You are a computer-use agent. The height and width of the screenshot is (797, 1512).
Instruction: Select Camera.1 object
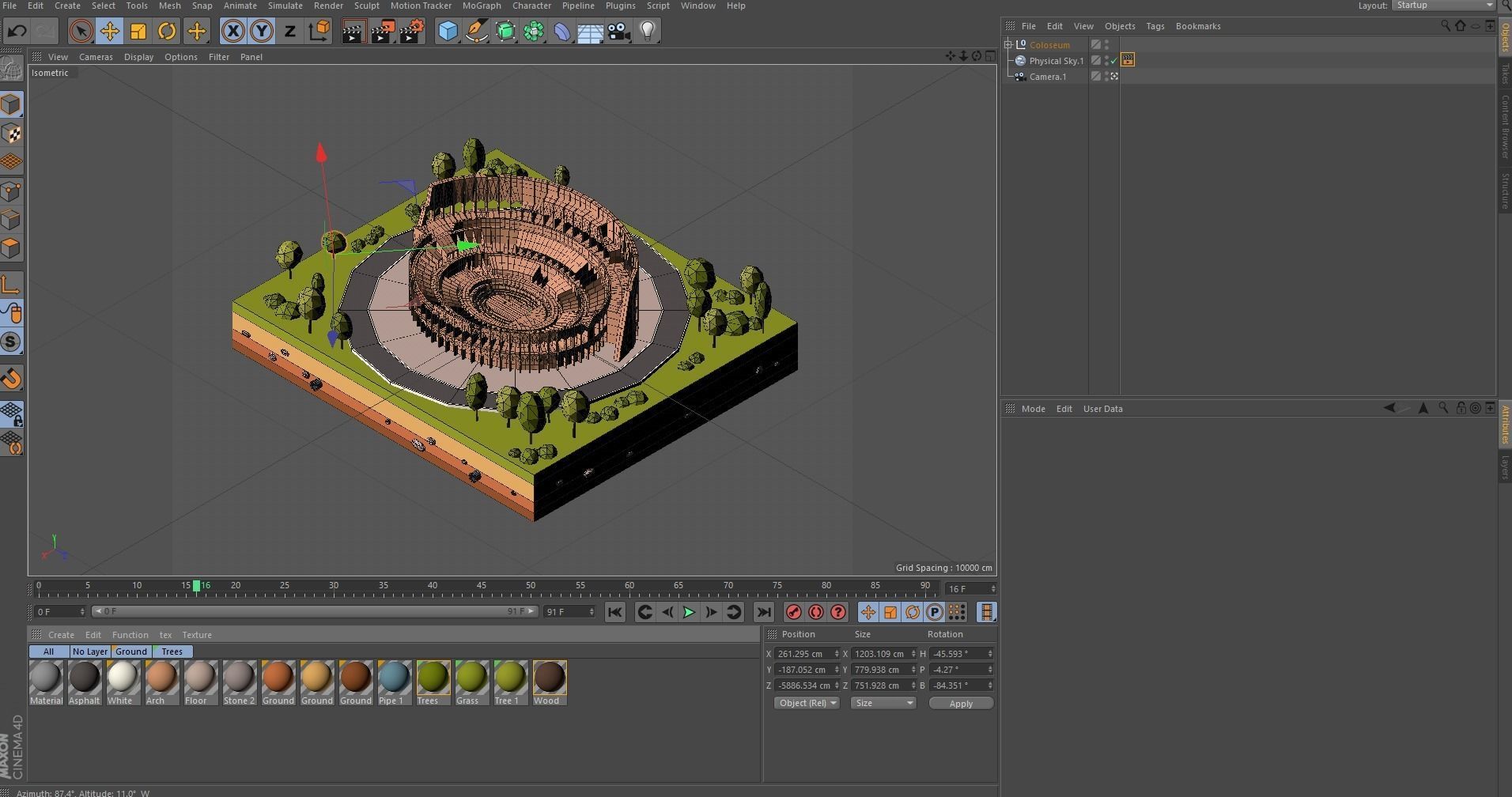pos(1047,77)
